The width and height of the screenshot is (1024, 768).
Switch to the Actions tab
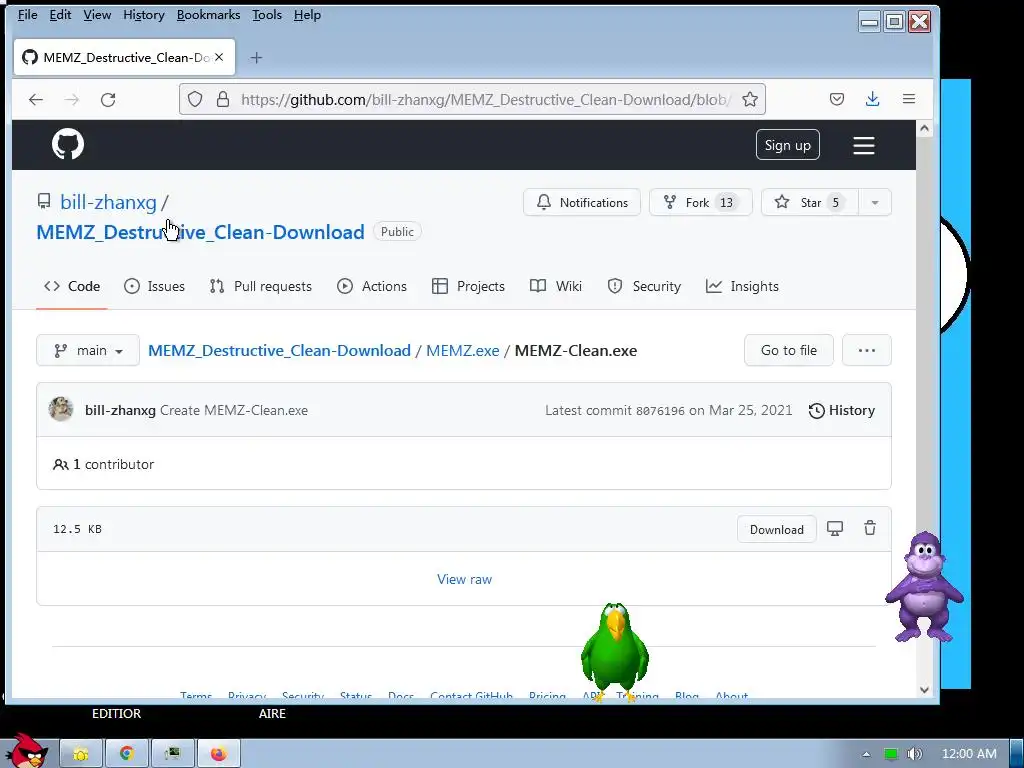pyautogui.click(x=372, y=286)
